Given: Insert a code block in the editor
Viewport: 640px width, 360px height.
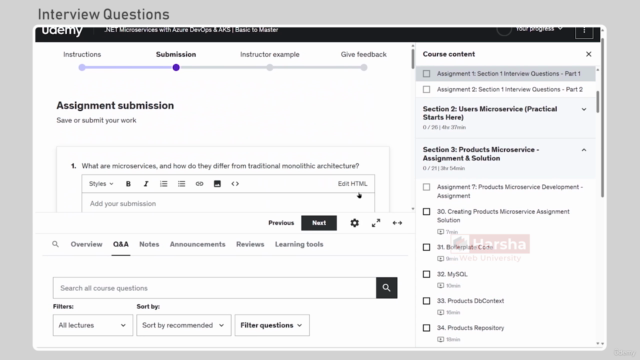Looking at the screenshot, I should point(235,184).
